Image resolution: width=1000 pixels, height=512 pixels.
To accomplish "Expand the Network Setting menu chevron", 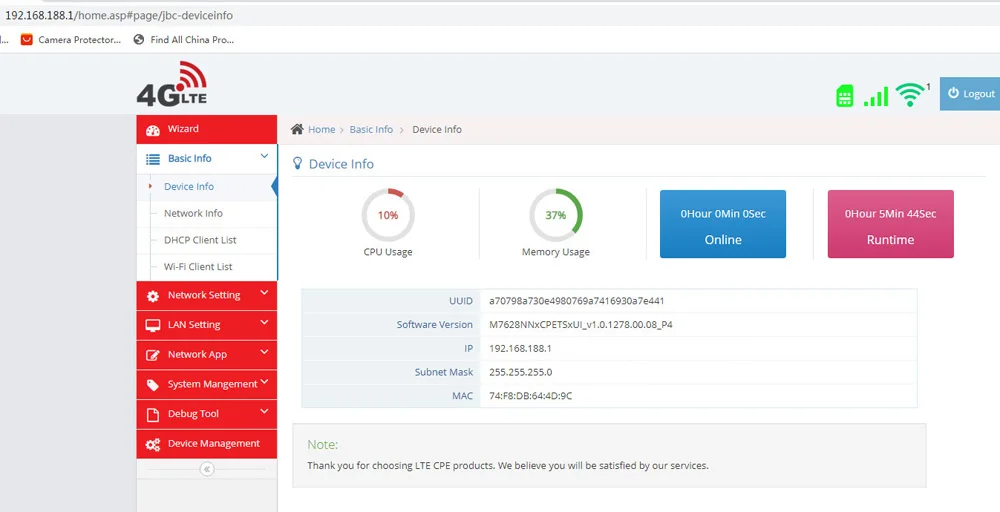I will [x=264, y=294].
